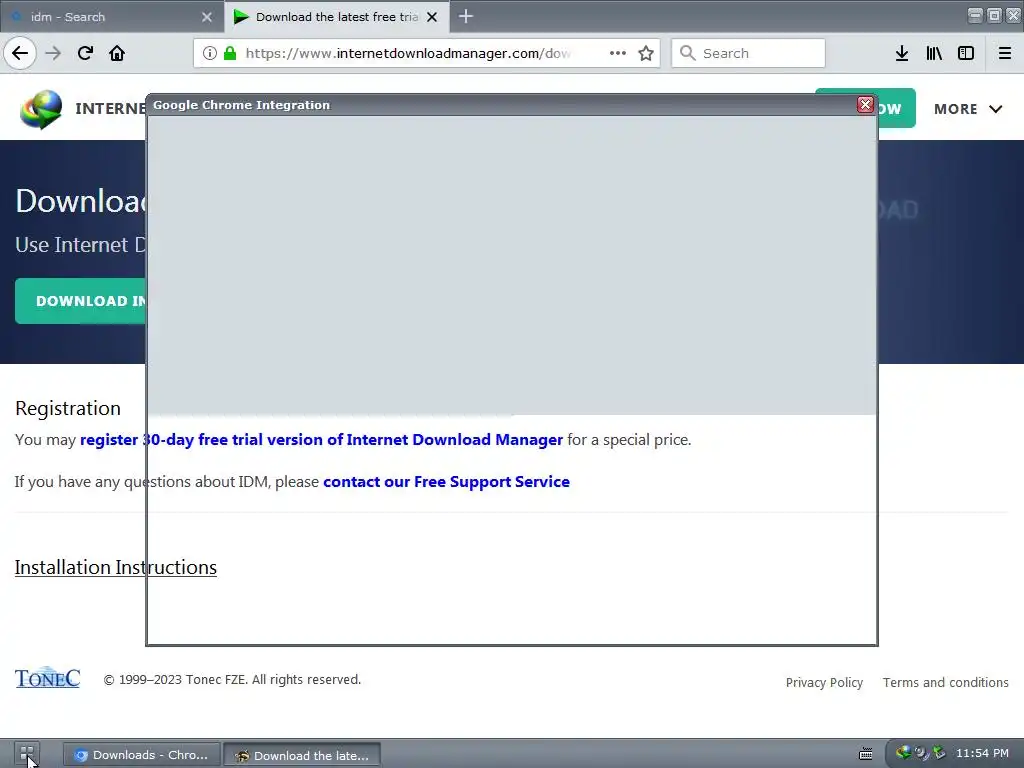
Task: Click the green padlock security icon
Action: (x=230, y=53)
